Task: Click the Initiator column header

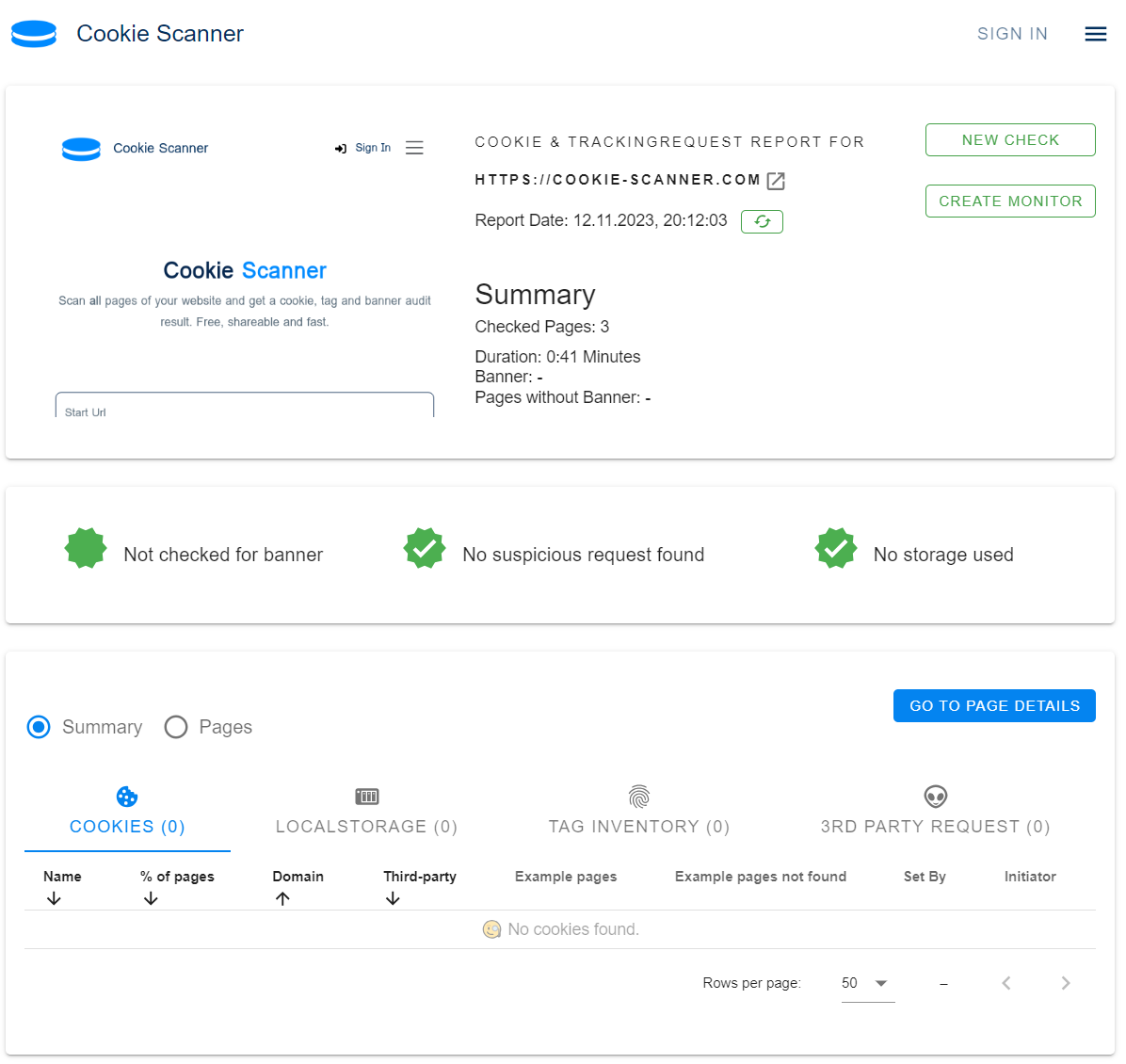Action: click(1030, 877)
